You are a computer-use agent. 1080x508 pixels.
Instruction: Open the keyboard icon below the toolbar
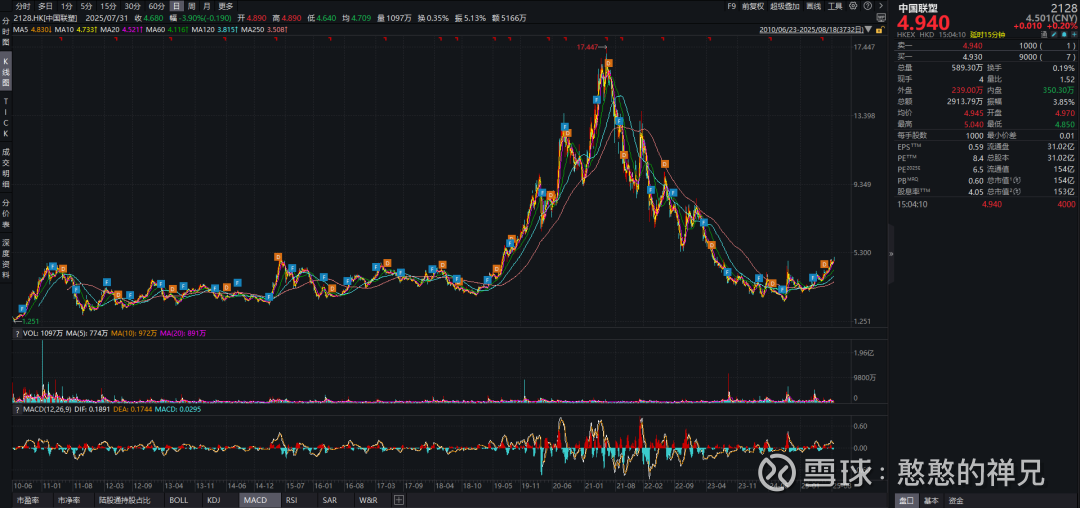coord(881,17)
